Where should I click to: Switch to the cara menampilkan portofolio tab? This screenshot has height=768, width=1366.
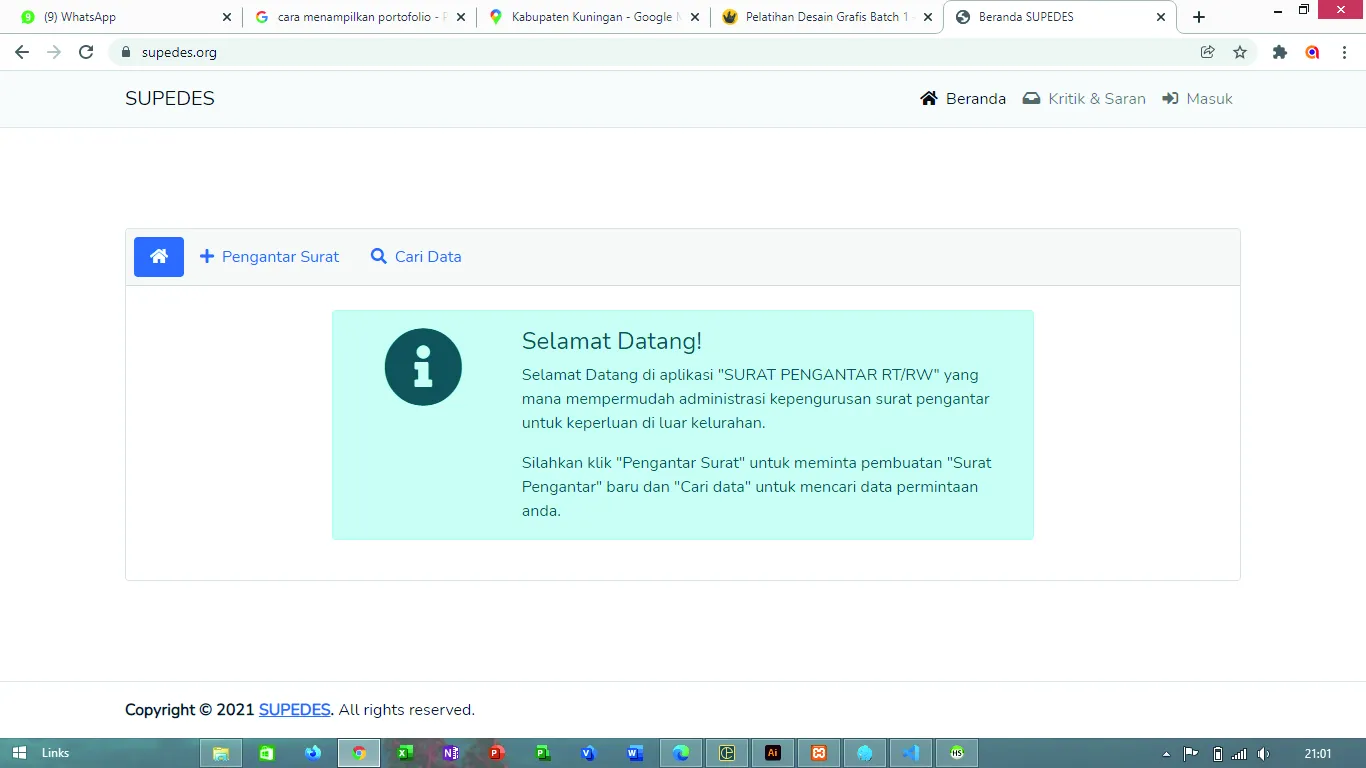tap(360, 17)
